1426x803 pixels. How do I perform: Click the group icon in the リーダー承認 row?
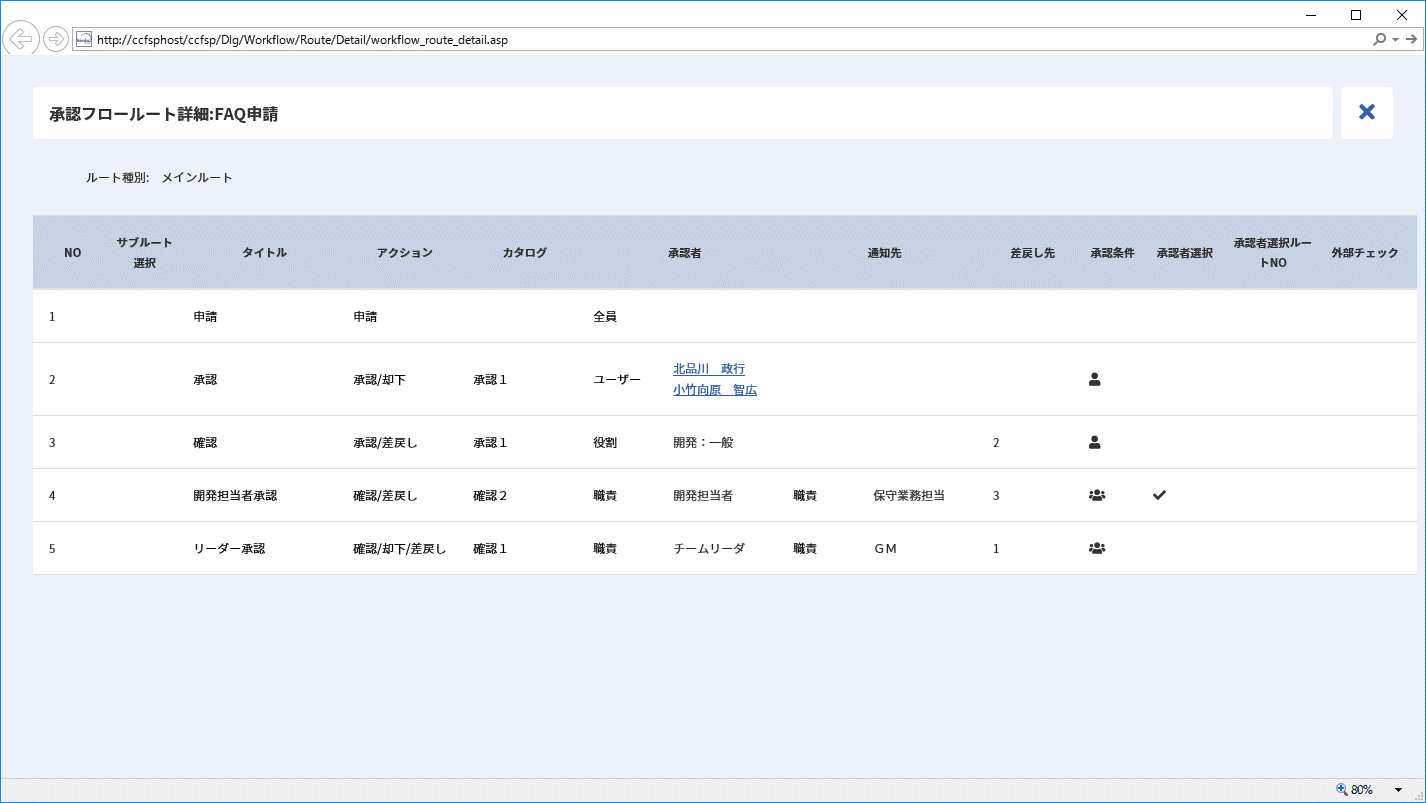[1097, 548]
